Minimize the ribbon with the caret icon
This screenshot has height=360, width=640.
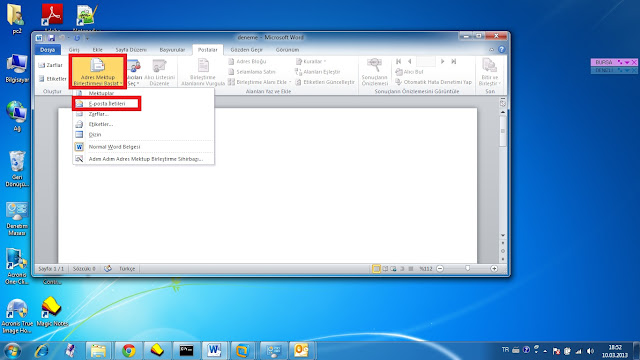point(491,50)
